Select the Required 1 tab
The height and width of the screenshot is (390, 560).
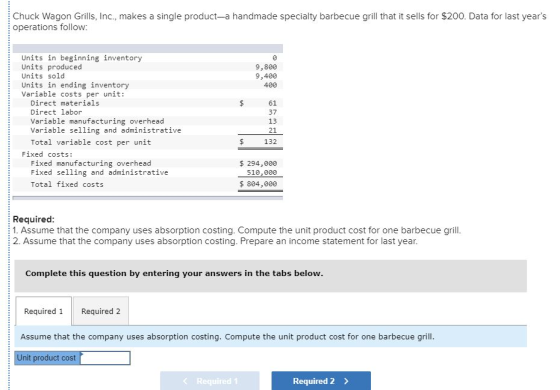(x=43, y=311)
